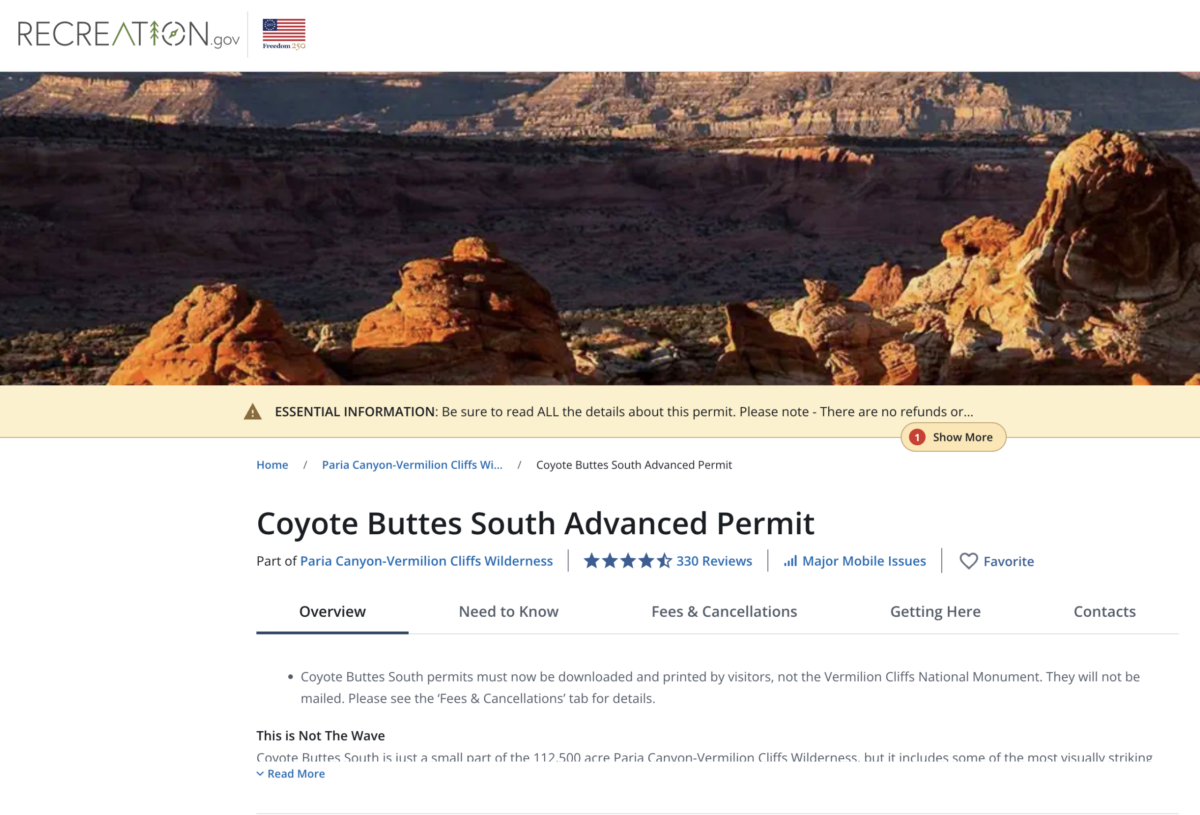Select the Overview tab

[332, 612]
